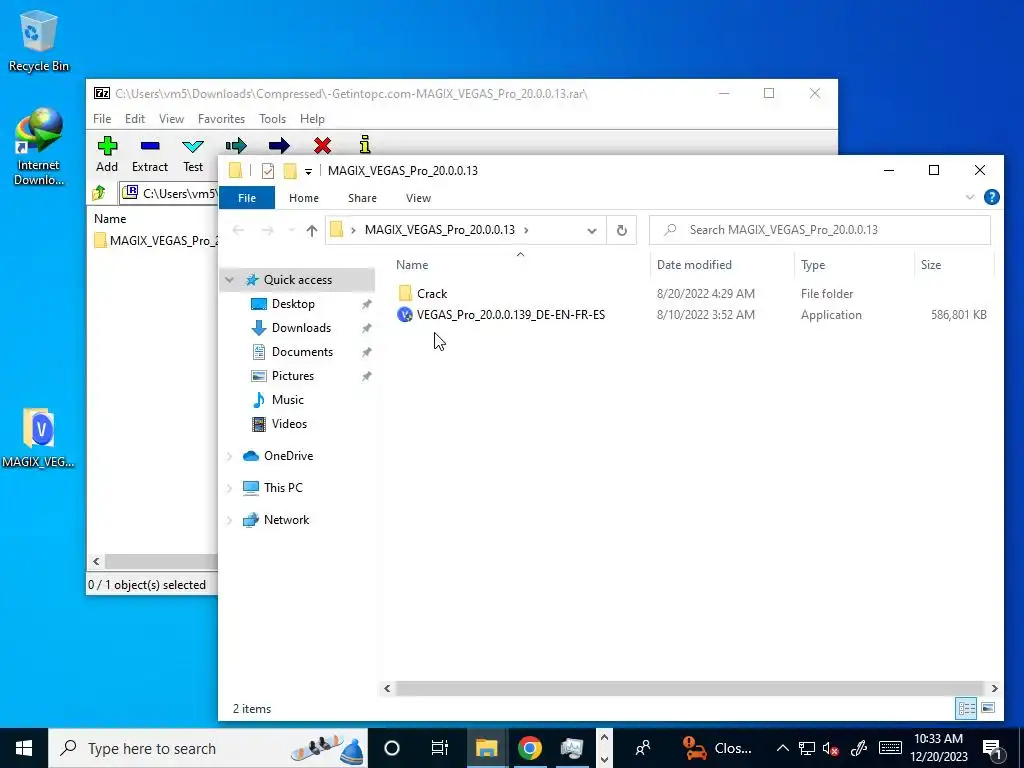1024x768 pixels.
Task: Select MAGIX_VEGAS_Pro folder in 7-Zip list
Action: tap(155, 241)
